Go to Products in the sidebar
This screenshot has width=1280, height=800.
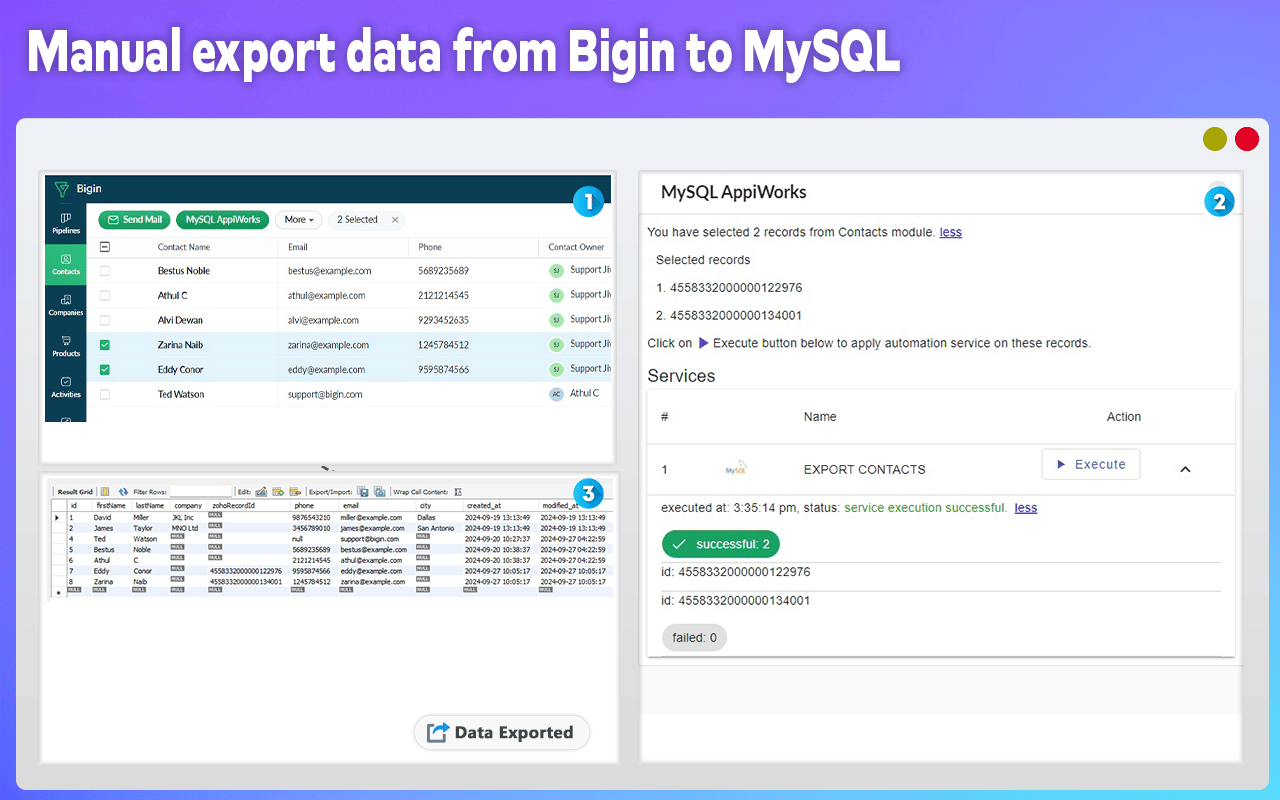click(66, 346)
